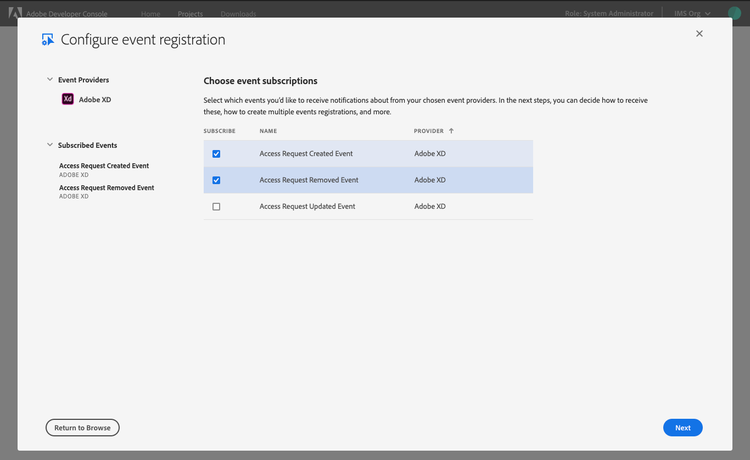Click Access Request Updated Event name in table
The image size is (750, 460).
pyautogui.click(x=307, y=207)
